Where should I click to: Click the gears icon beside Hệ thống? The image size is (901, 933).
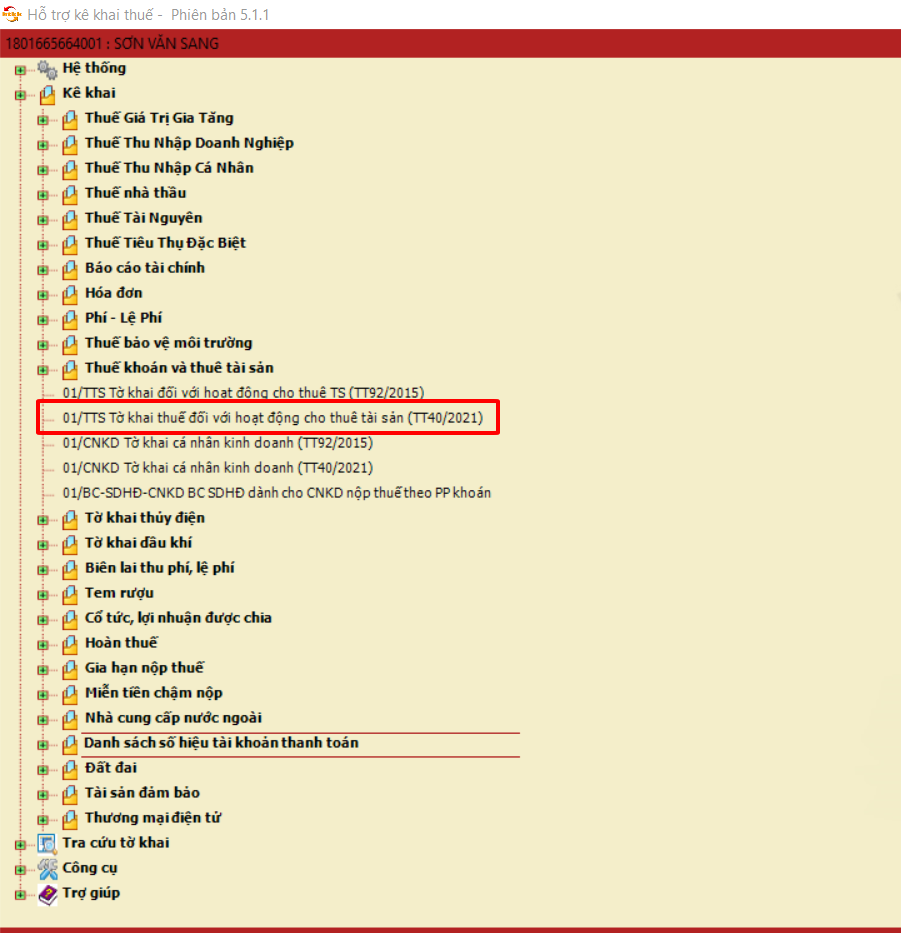(47, 69)
